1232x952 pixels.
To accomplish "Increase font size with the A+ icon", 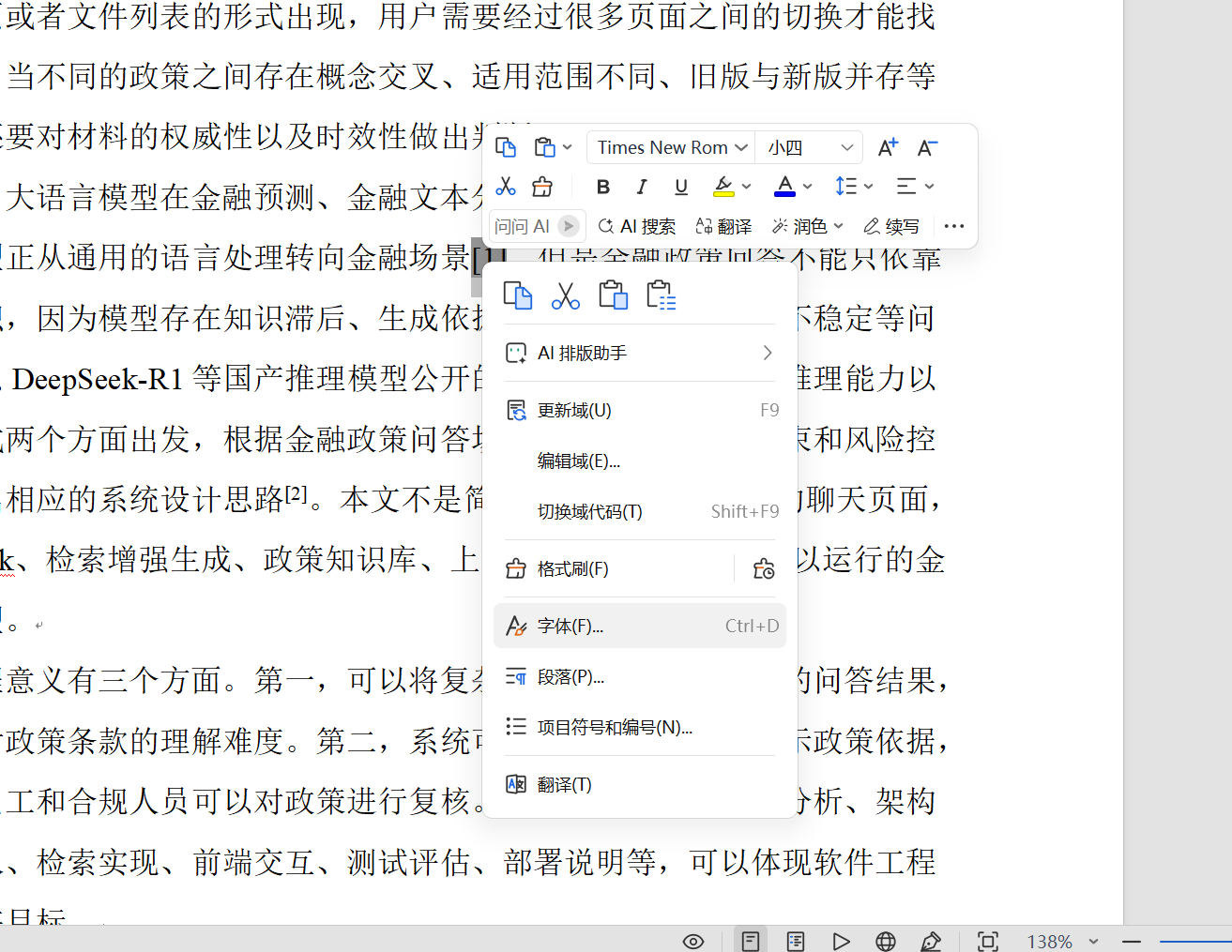I will (x=888, y=147).
